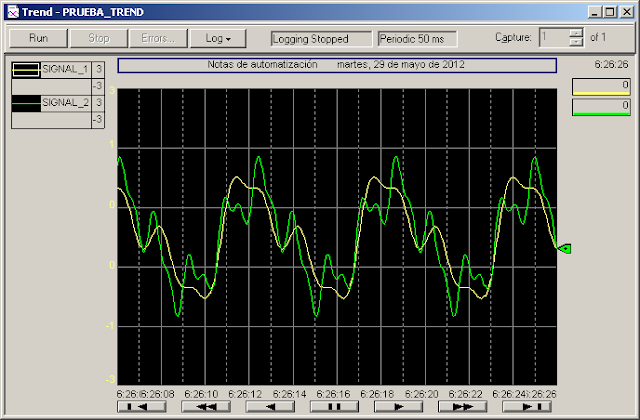The width and height of the screenshot is (640, 420).
Task: Click the green value marker at chart edge
Action: [564, 248]
